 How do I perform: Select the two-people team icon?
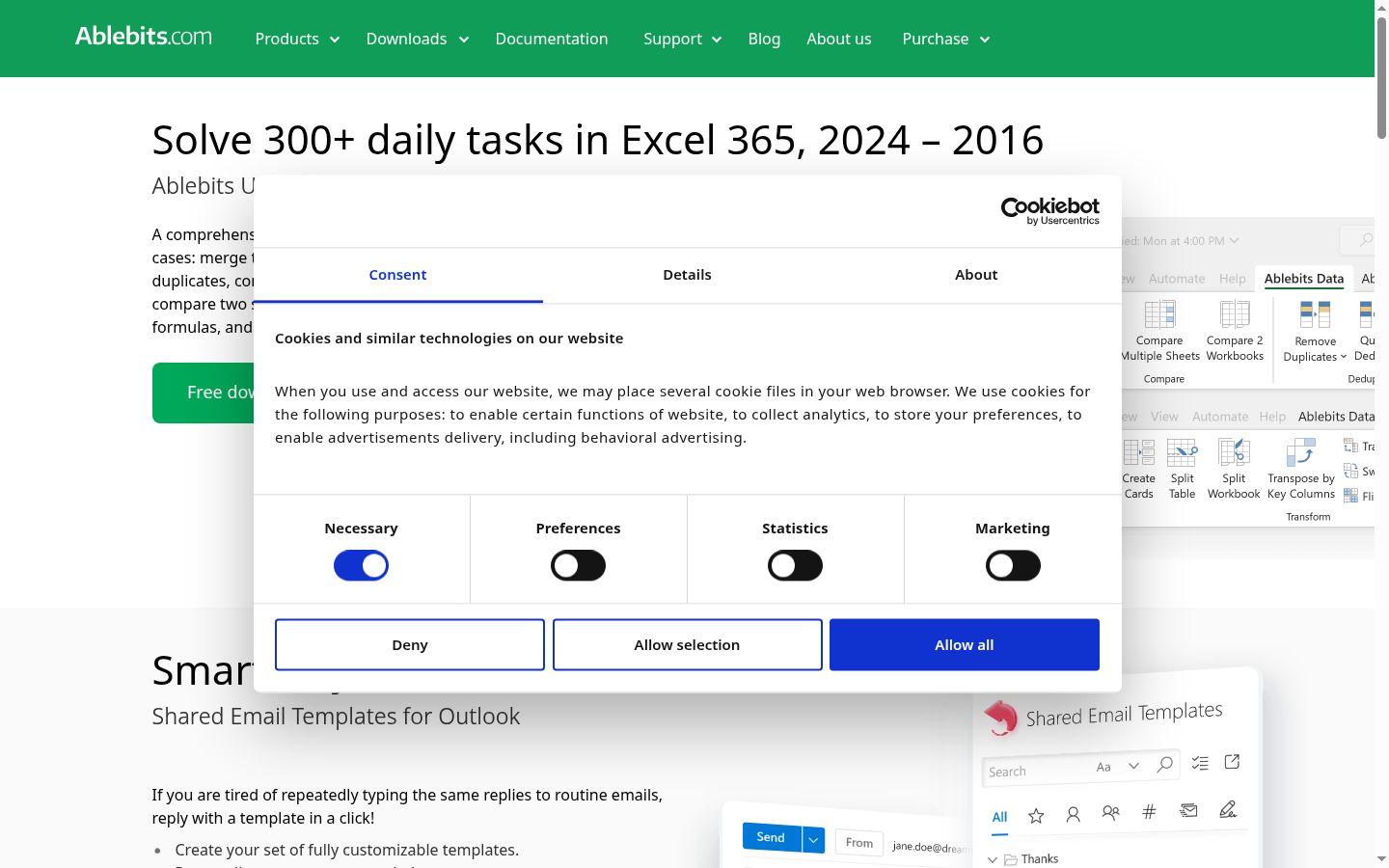1110,813
